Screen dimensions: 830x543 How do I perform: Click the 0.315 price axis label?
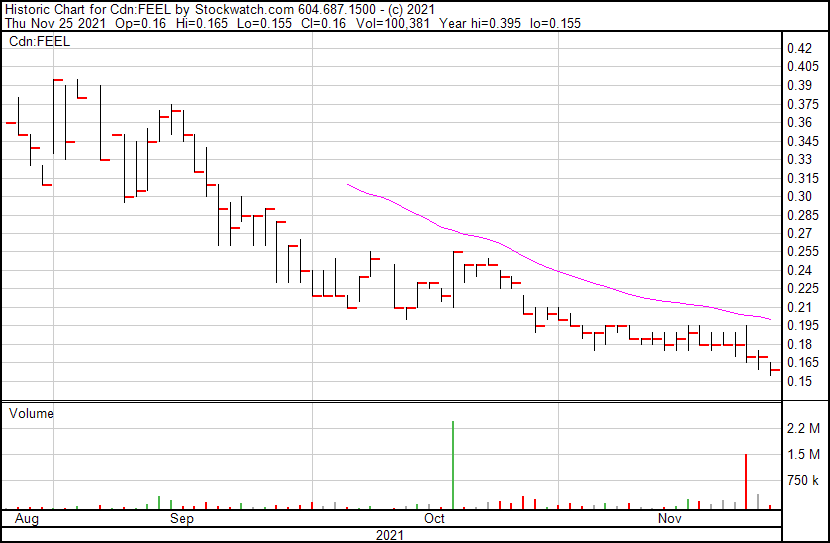click(x=803, y=178)
